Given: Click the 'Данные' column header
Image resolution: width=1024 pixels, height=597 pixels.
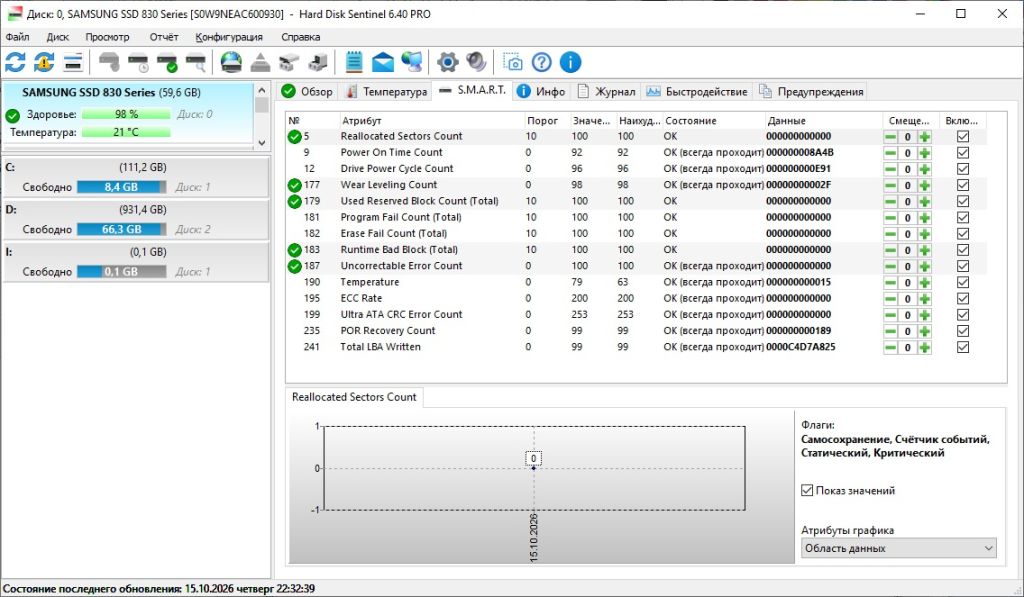Looking at the screenshot, I should coord(823,121).
